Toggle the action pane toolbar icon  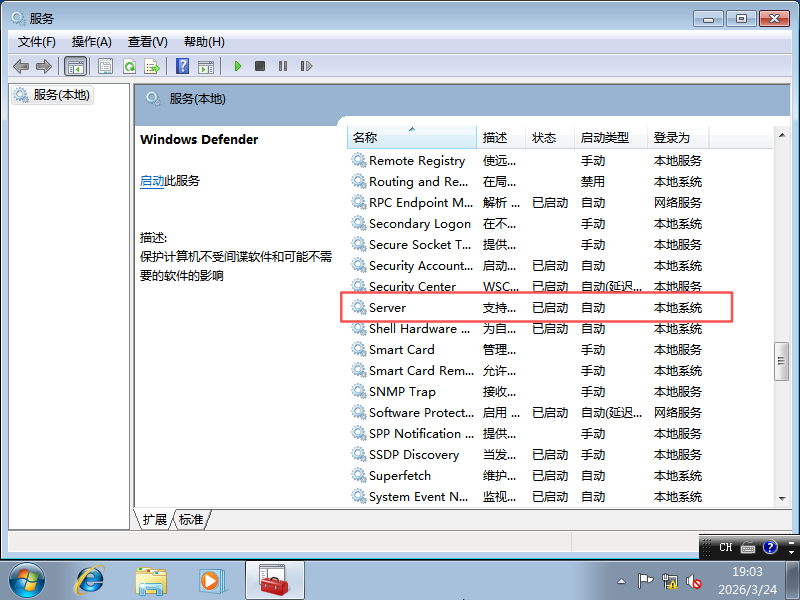pyautogui.click(x=206, y=66)
